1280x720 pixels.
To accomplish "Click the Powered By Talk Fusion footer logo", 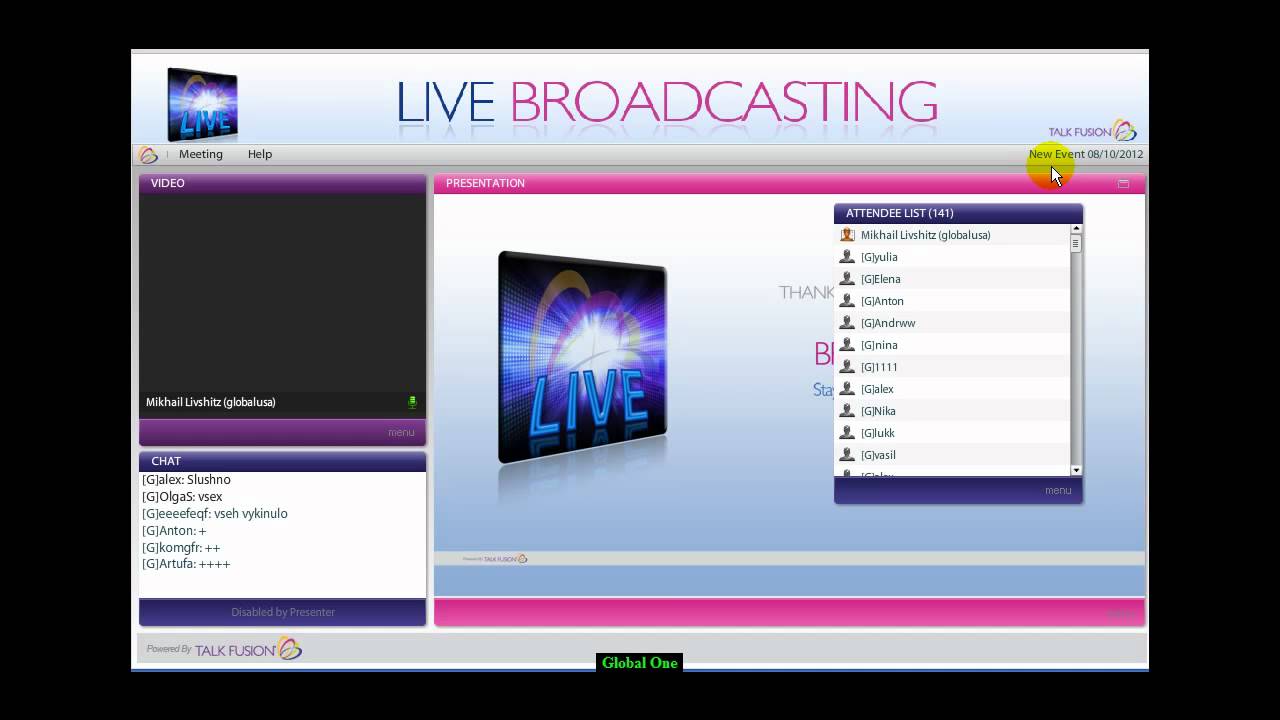I will (224, 649).
